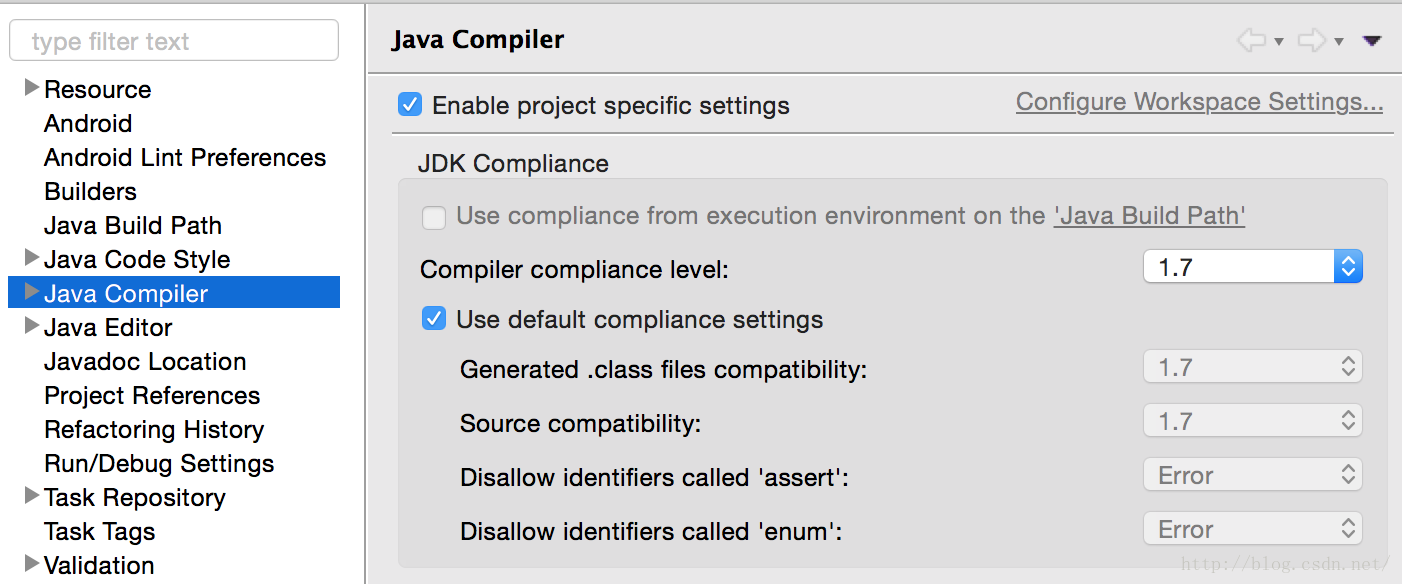Image resolution: width=1402 pixels, height=584 pixels.
Task: Select Android Lint Preferences item
Action: [185, 157]
